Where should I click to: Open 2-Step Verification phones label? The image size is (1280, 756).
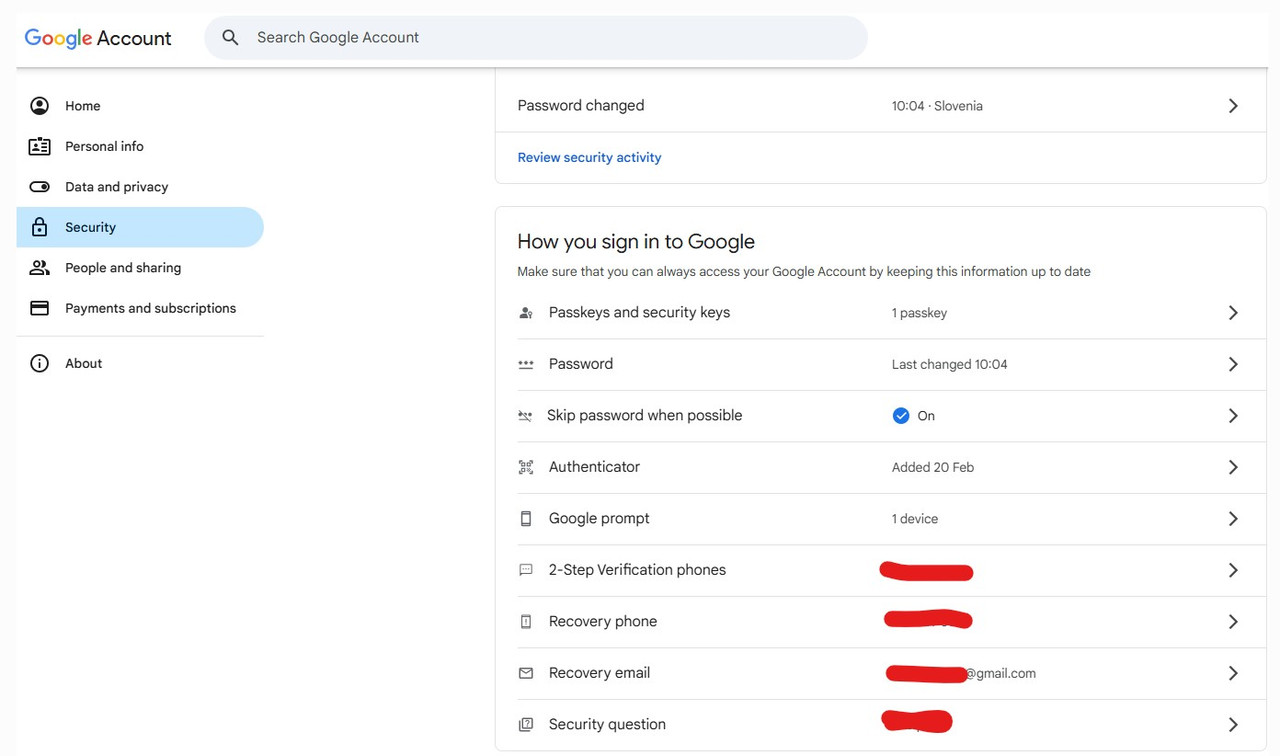[637, 570]
